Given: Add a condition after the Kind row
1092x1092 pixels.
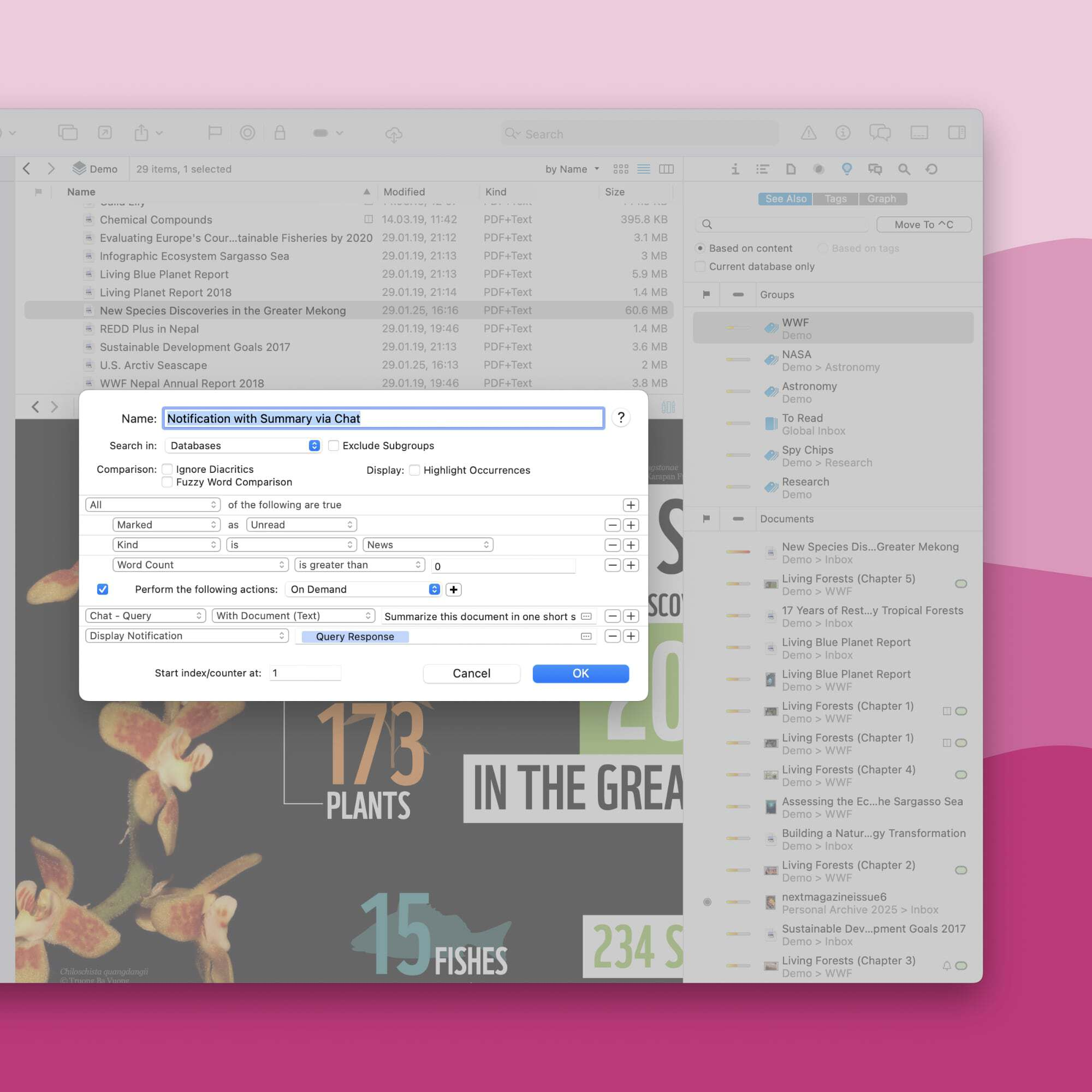Looking at the screenshot, I should pyautogui.click(x=631, y=545).
